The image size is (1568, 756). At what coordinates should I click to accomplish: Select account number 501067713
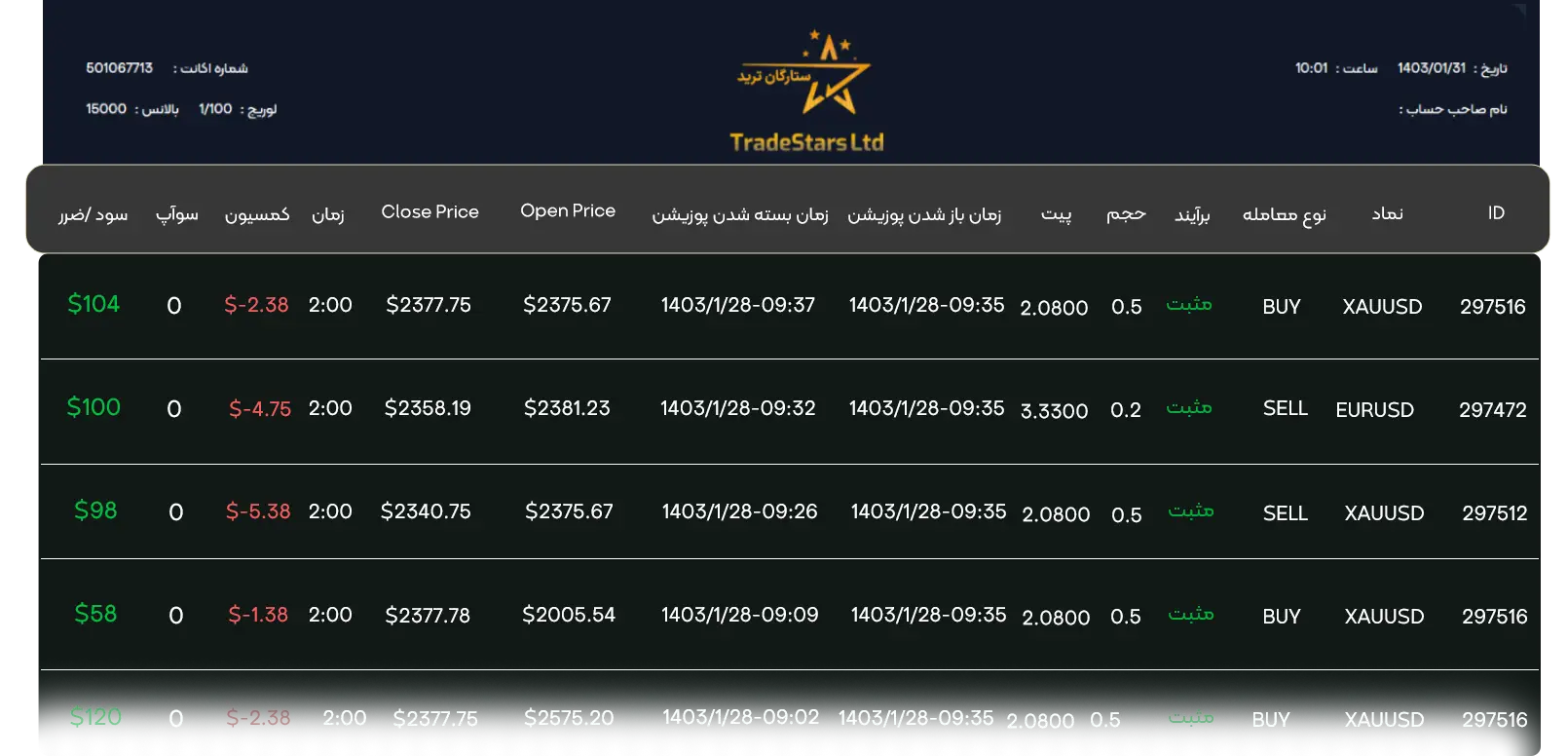pos(119,68)
